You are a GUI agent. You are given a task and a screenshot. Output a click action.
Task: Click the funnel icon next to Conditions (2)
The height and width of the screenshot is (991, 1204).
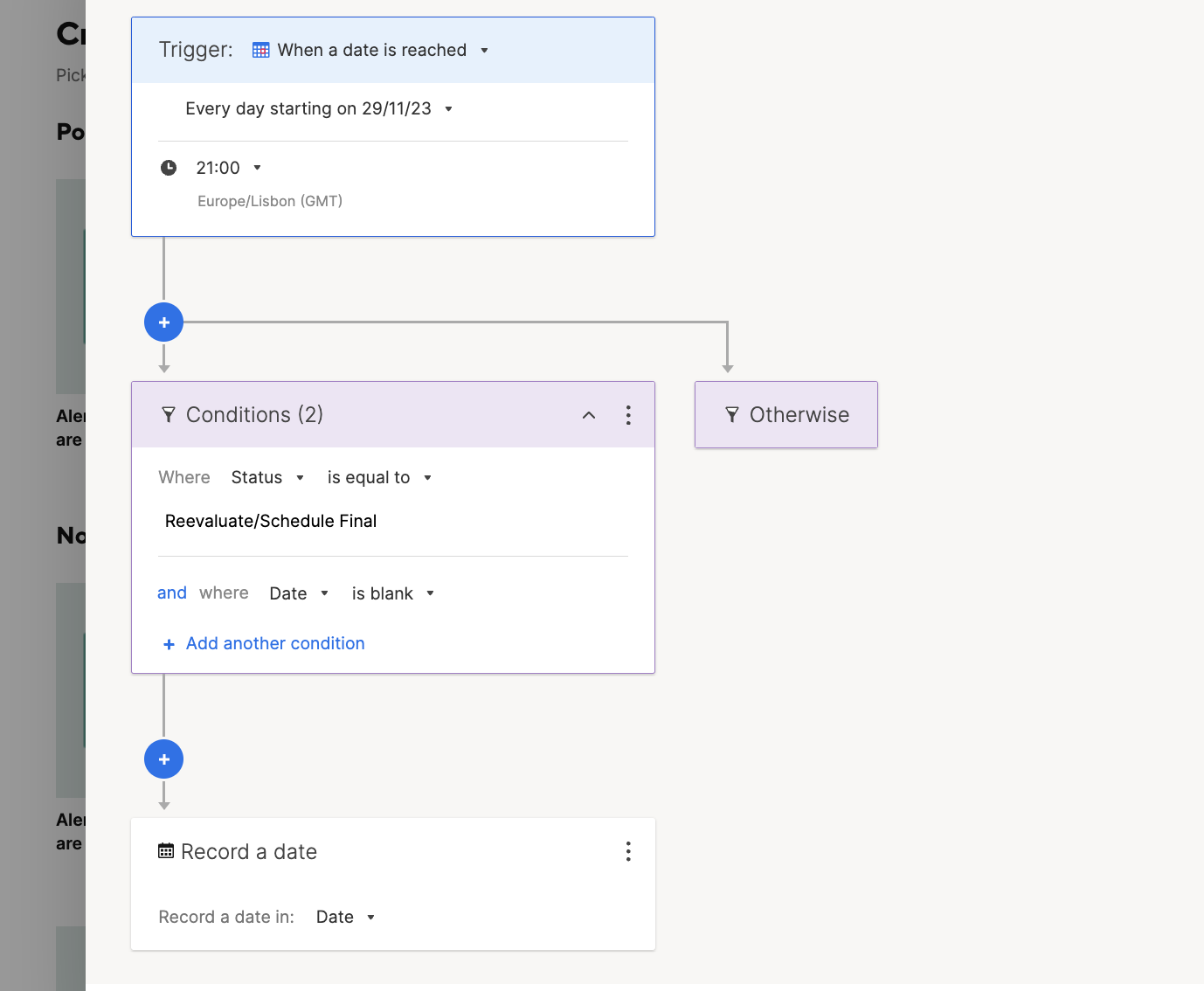(x=169, y=415)
